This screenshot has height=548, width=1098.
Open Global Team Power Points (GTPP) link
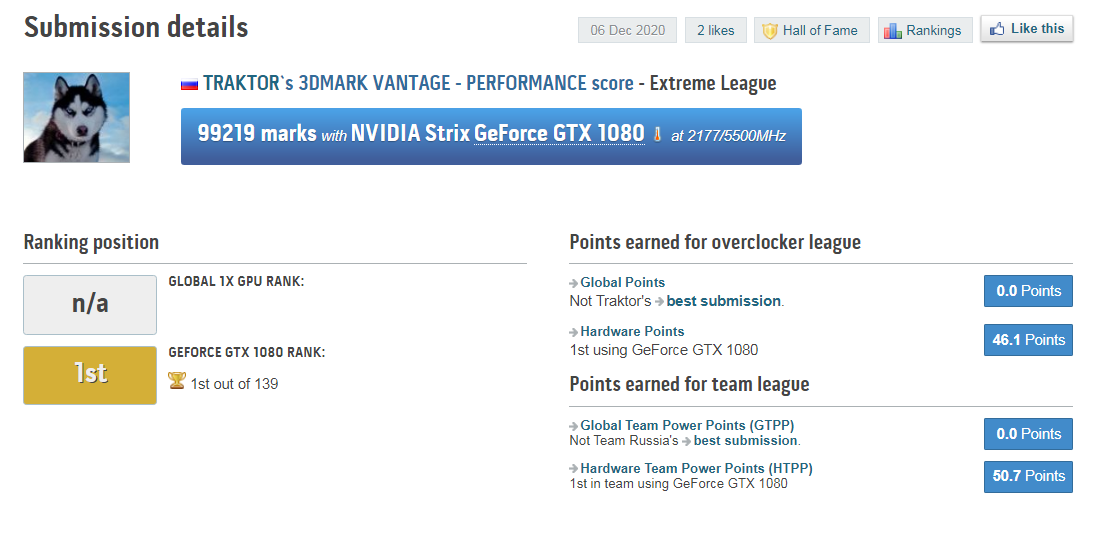coord(687,425)
